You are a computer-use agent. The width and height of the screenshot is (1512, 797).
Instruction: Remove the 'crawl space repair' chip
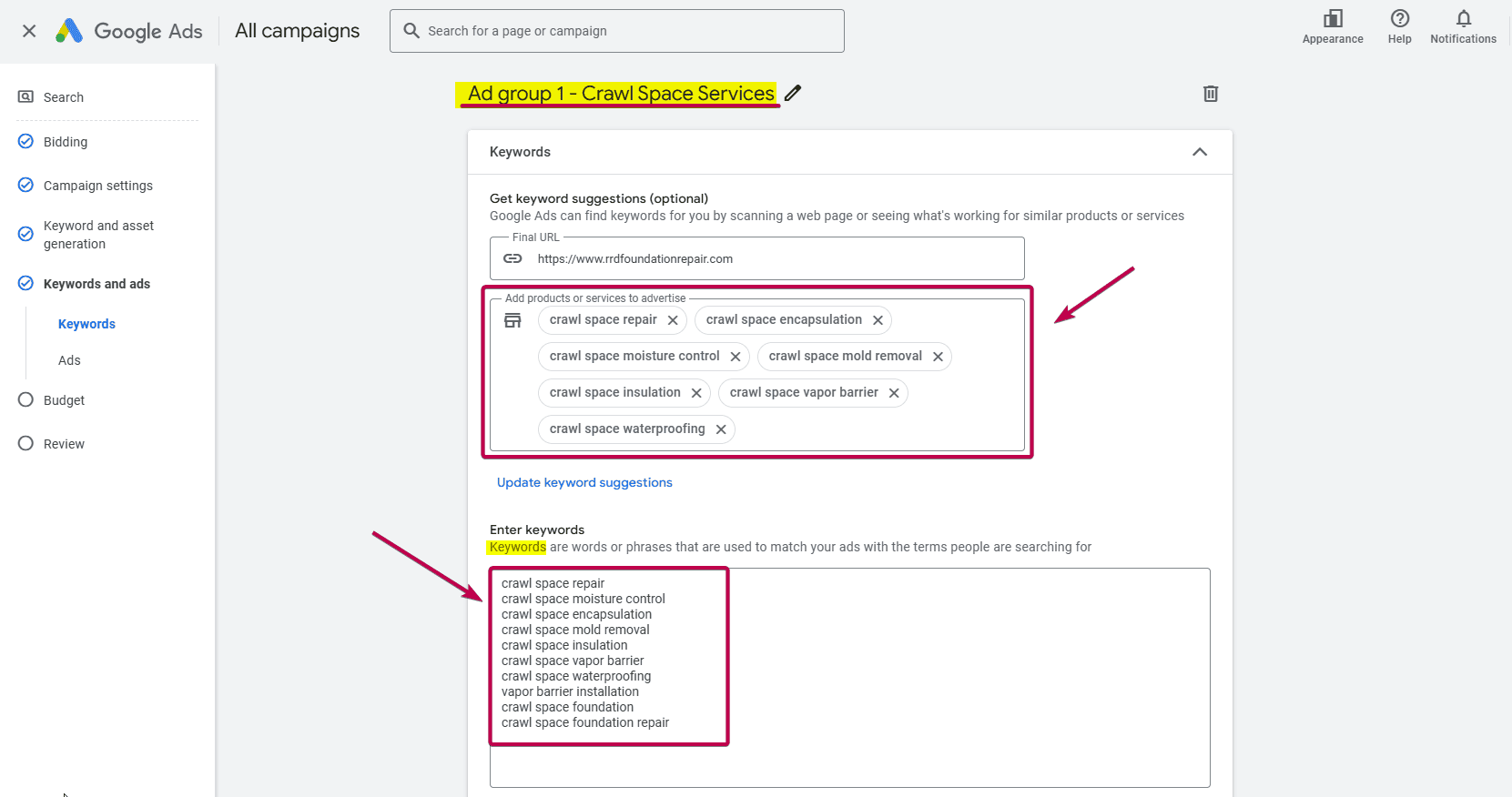point(673,320)
